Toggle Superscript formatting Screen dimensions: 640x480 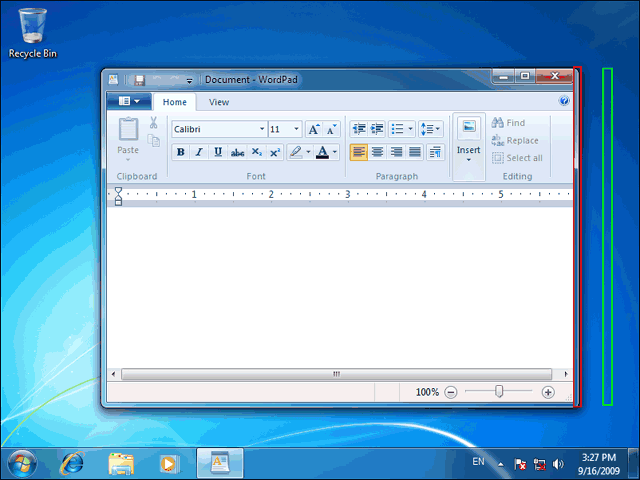tap(275, 152)
